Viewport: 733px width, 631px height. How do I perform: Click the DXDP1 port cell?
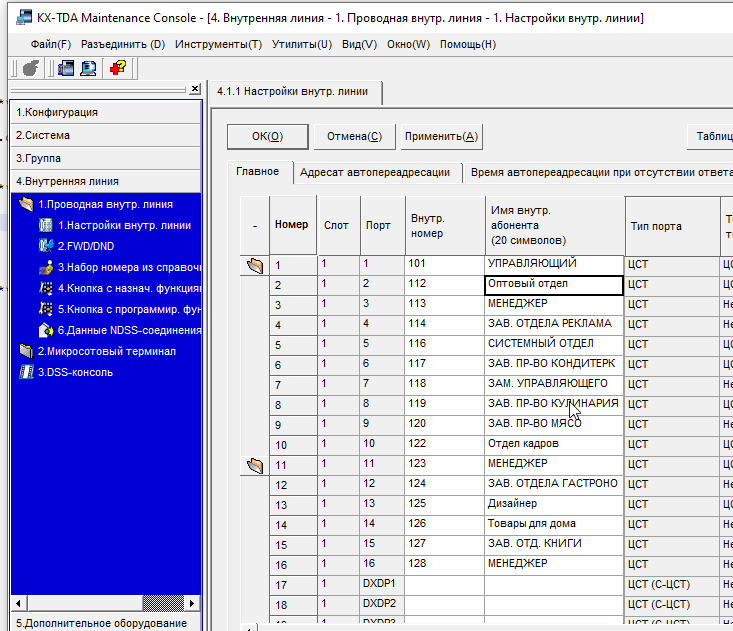pos(382,585)
